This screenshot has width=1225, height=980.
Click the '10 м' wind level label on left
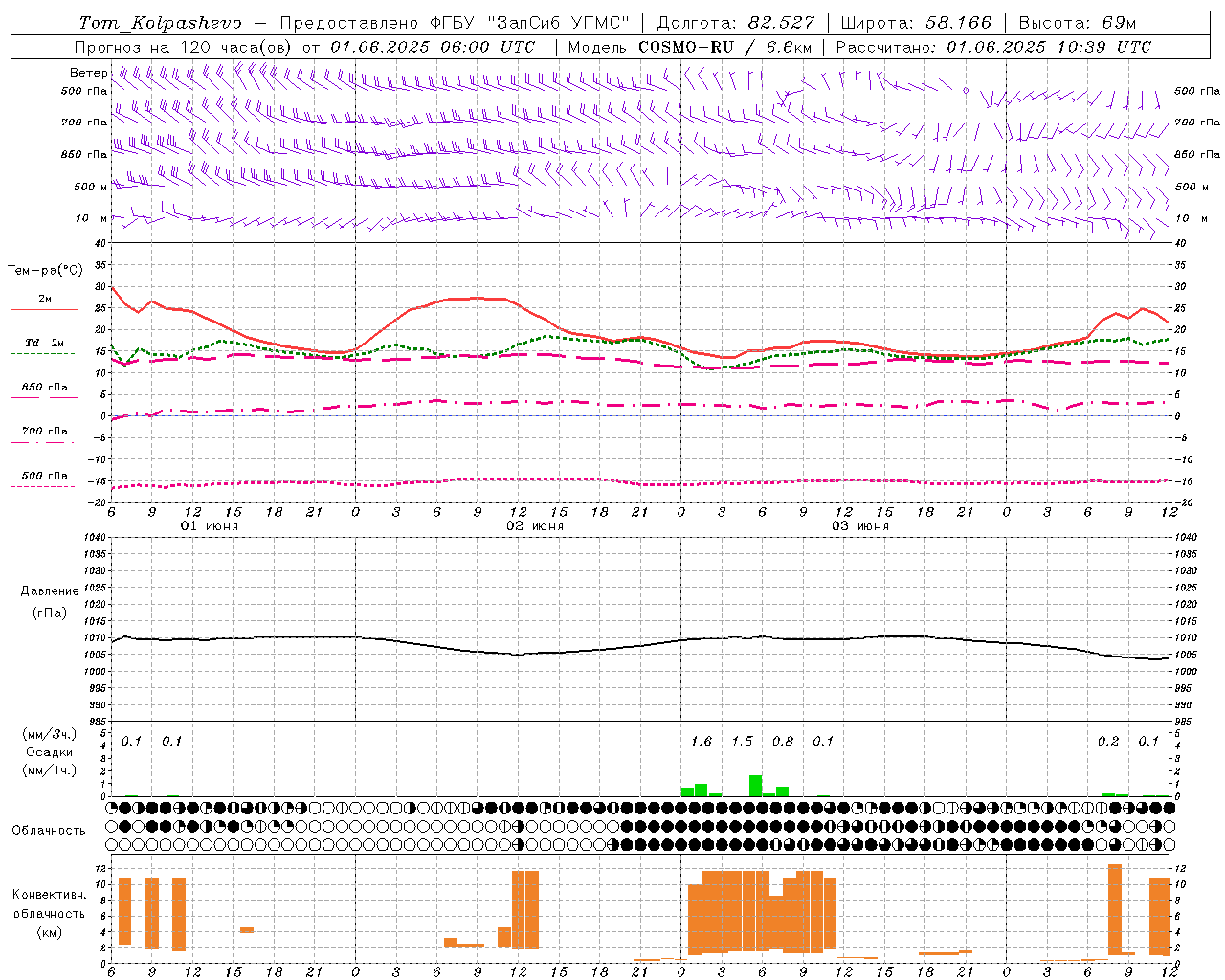93,218
